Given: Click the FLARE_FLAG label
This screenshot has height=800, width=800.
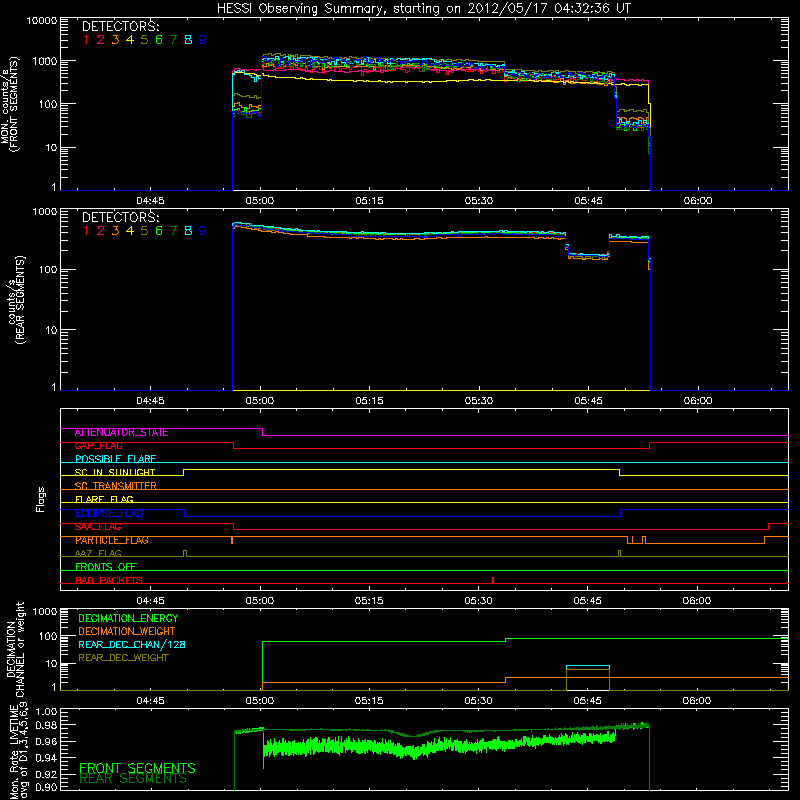Looking at the screenshot, I should tap(104, 499).
